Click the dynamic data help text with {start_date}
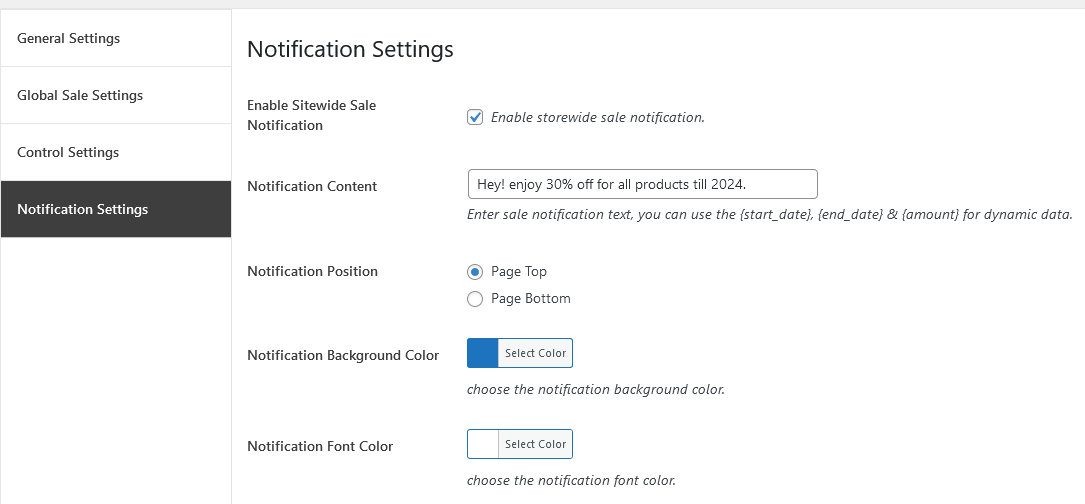The height and width of the screenshot is (504, 1085). click(x=769, y=215)
